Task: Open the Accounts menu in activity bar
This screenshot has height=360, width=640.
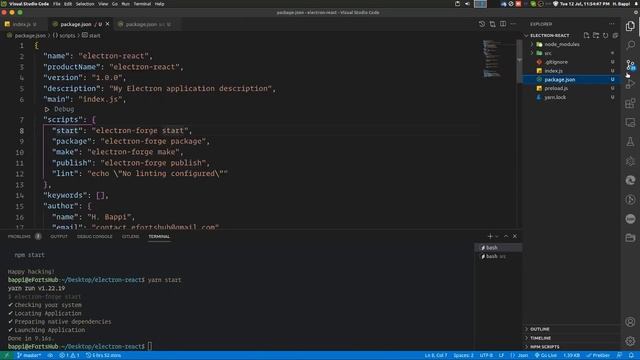Action: (x=630, y=322)
